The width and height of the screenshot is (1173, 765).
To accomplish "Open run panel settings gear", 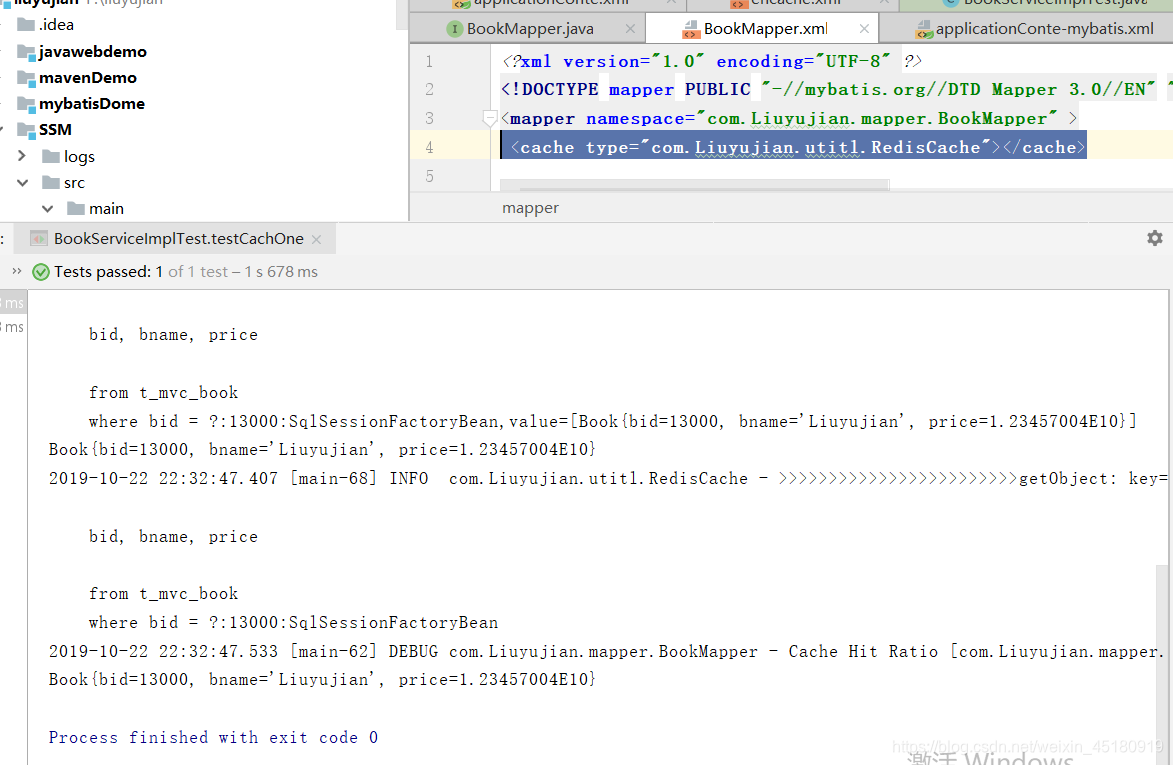I will (1155, 238).
